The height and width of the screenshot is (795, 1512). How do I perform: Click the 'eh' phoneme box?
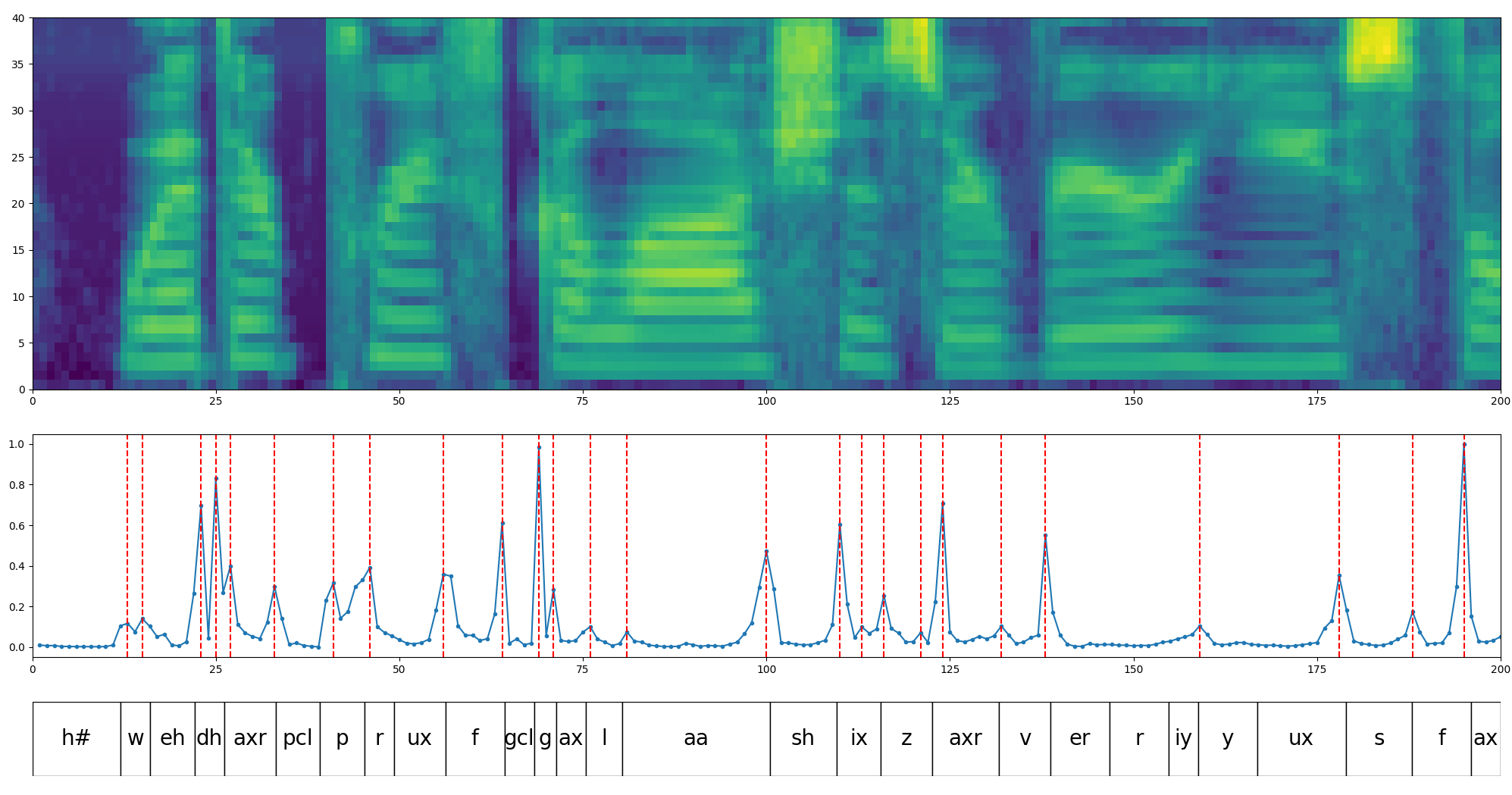172,738
